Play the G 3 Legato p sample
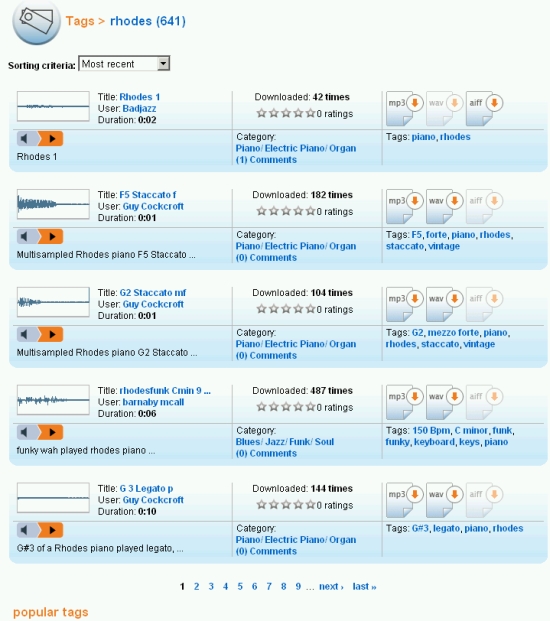550x621 pixels. click(x=51, y=530)
